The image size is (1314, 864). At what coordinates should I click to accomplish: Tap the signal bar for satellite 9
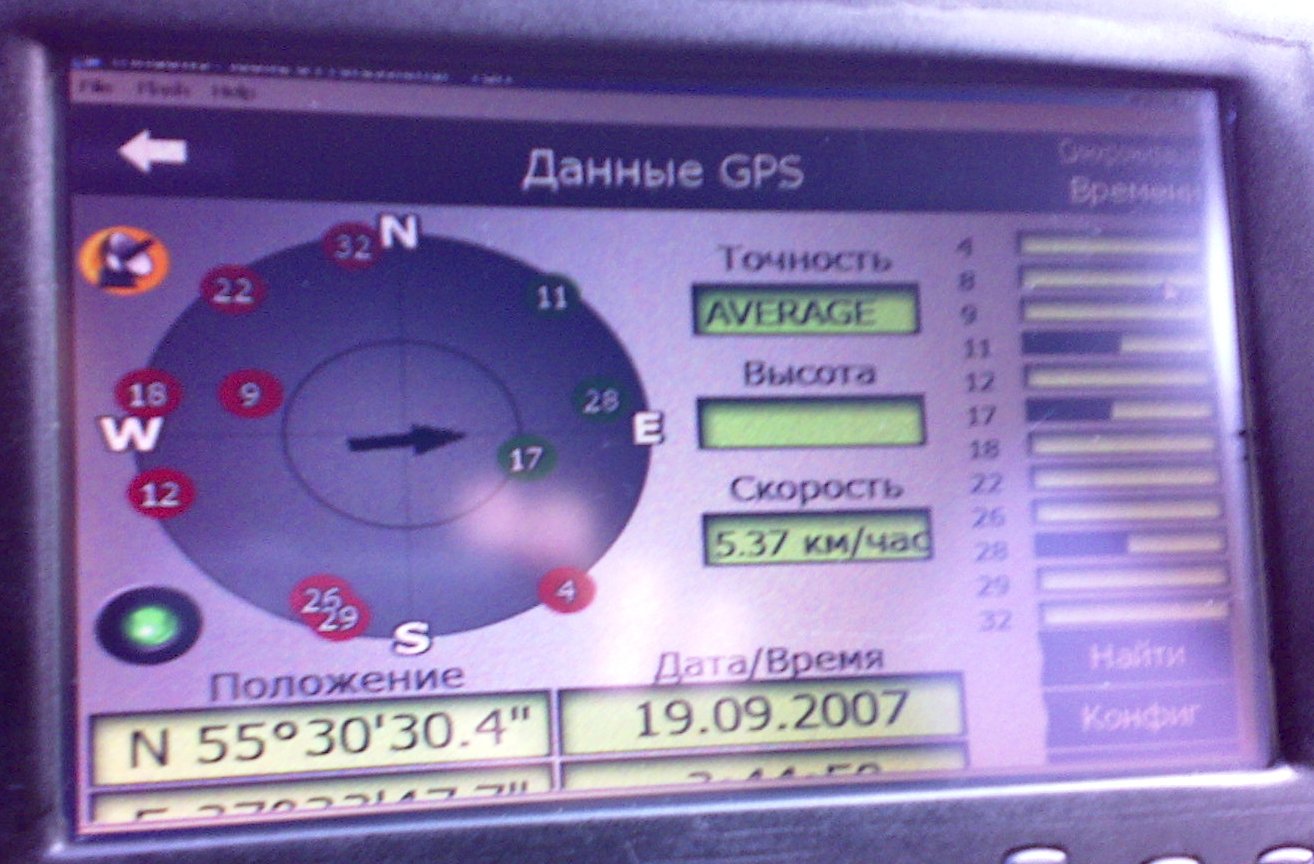[x=1113, y=312]
